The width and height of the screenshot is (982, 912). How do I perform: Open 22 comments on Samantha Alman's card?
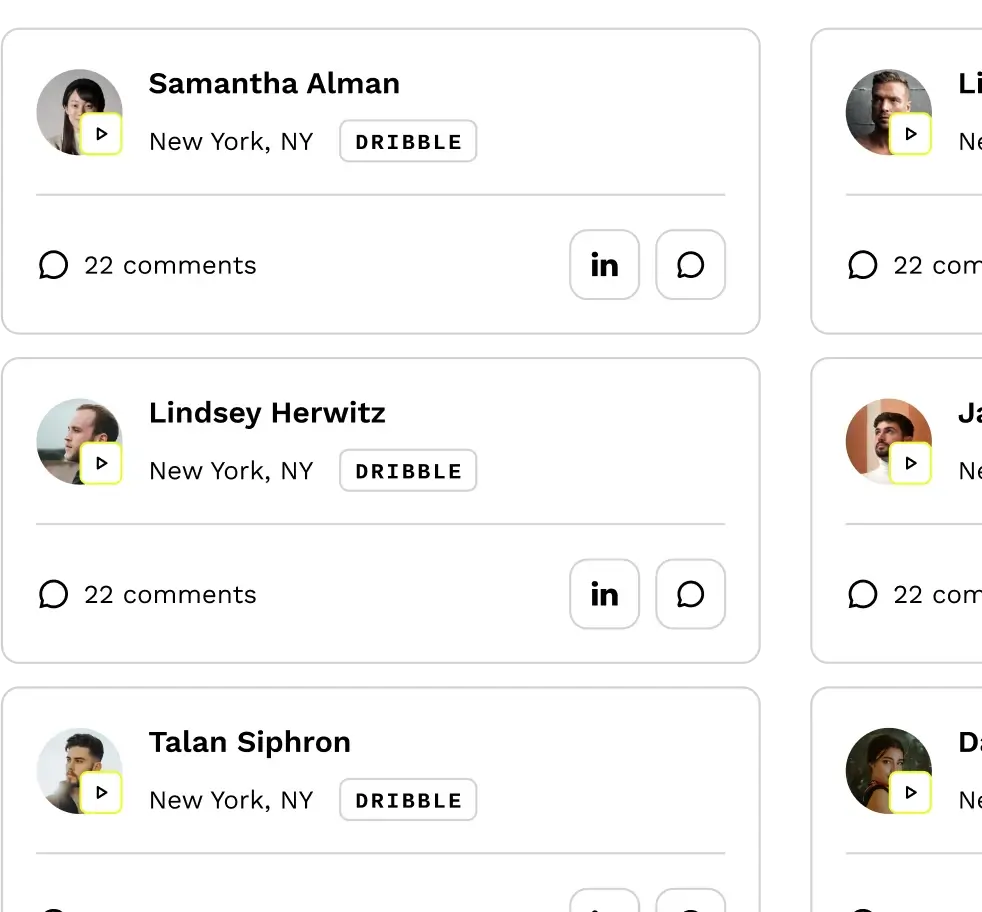(x=148, y=265)
